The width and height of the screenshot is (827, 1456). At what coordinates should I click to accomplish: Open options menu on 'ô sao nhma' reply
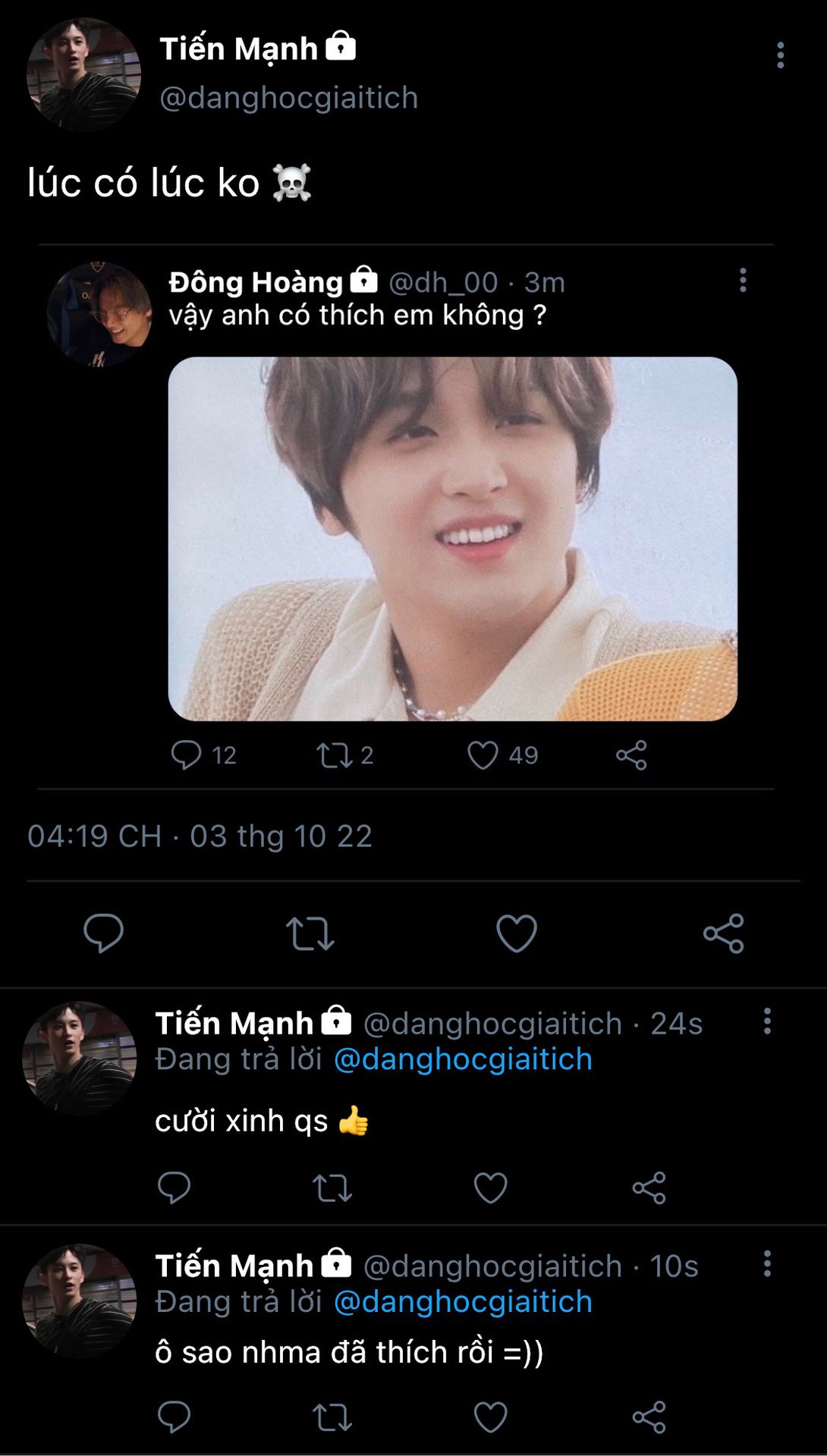pos(767,1263)
